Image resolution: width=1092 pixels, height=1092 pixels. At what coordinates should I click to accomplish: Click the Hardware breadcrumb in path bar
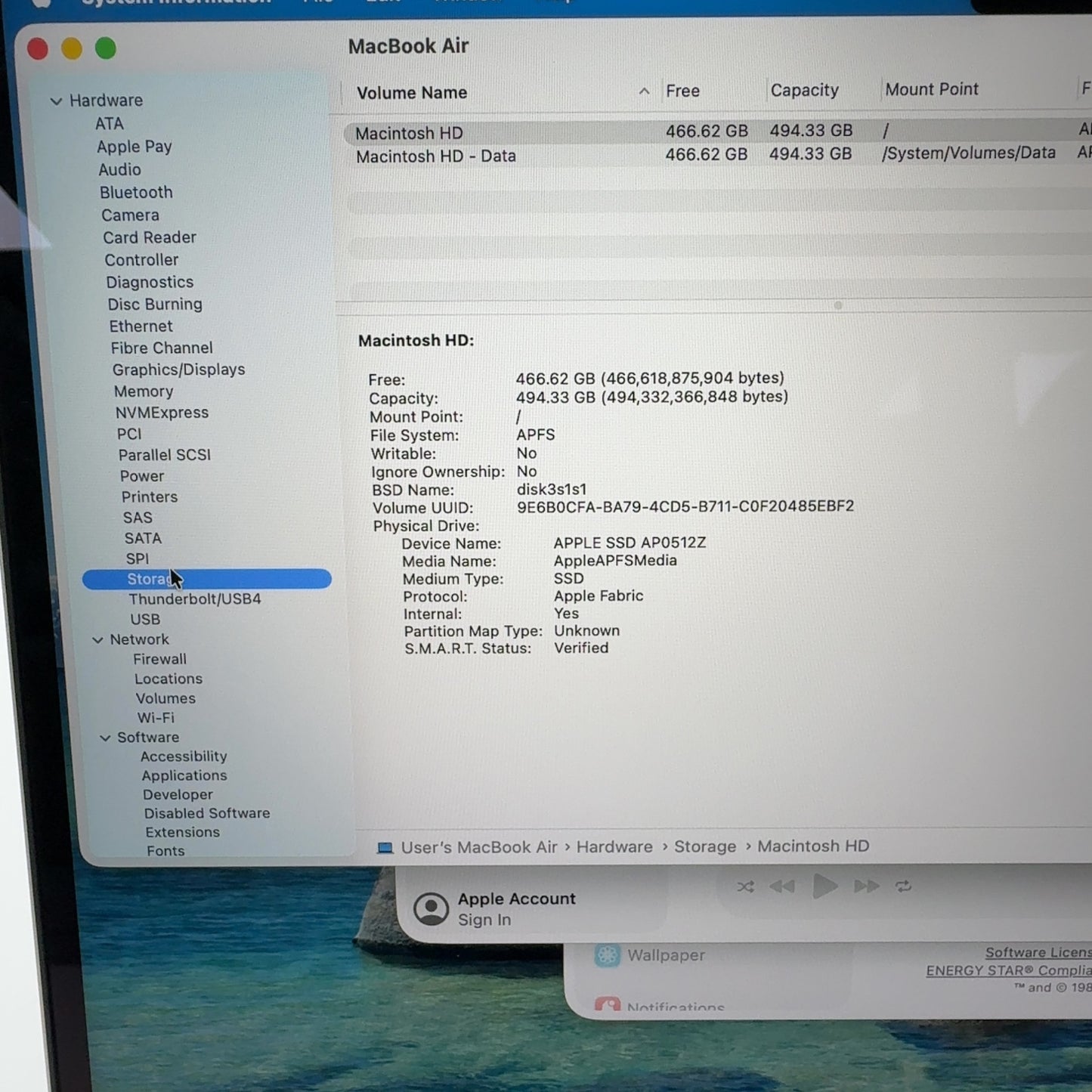click(614, 847)
